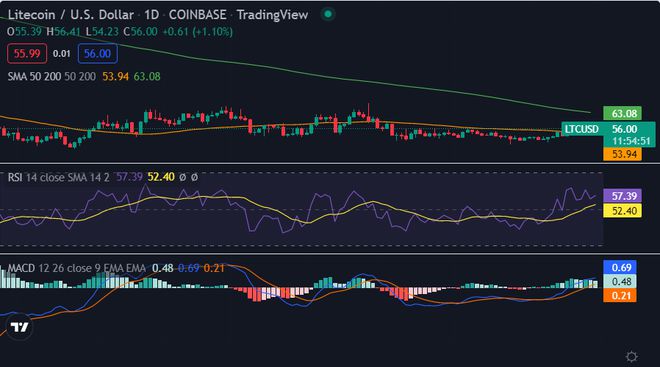Screen dimensions: 660x367
Task: Click the orange 0.21 MACD scale label
Action: pyautogui.click(x=620, y=295)
